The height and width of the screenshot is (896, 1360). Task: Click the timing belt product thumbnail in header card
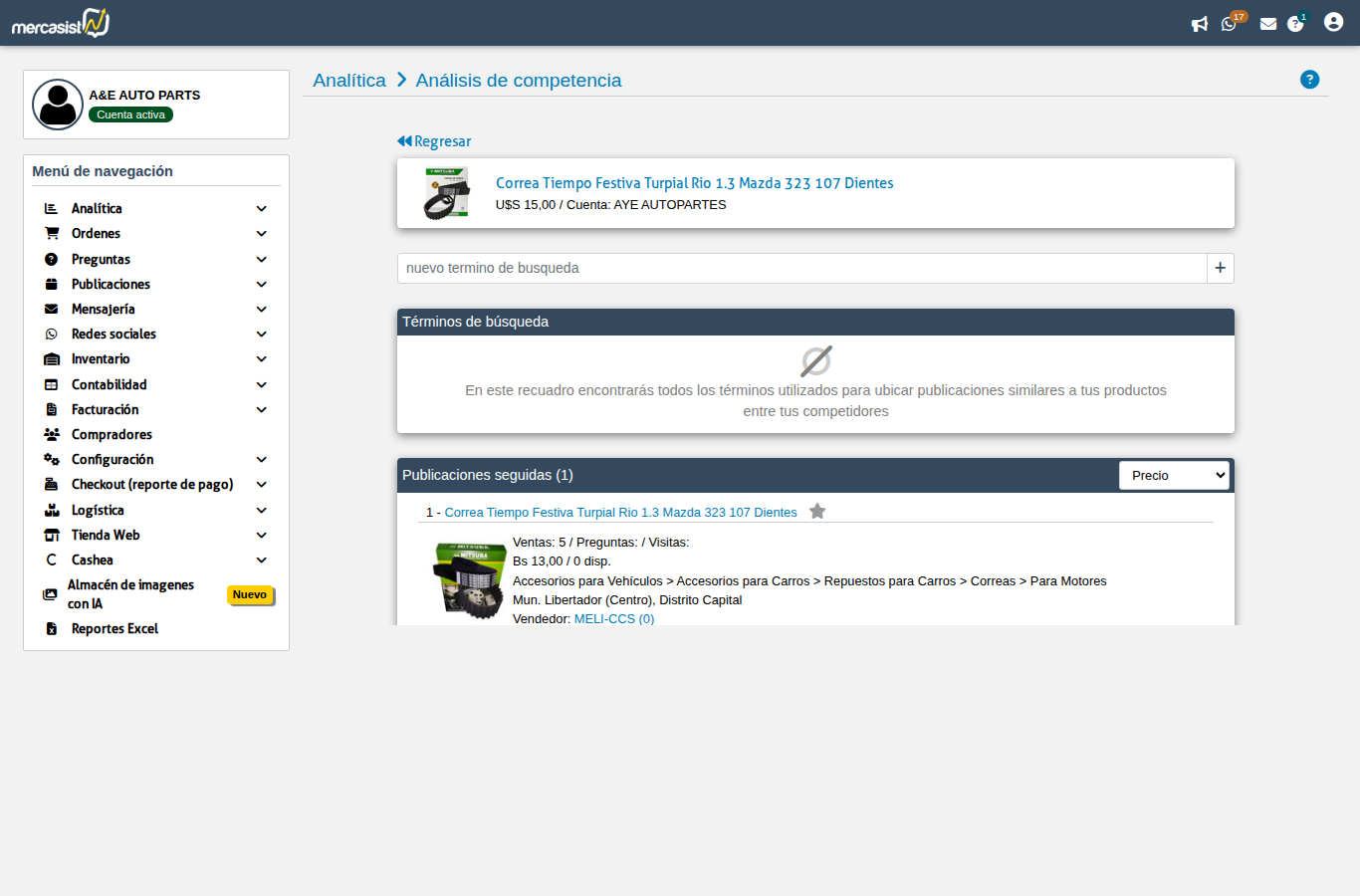click(446, 193)
